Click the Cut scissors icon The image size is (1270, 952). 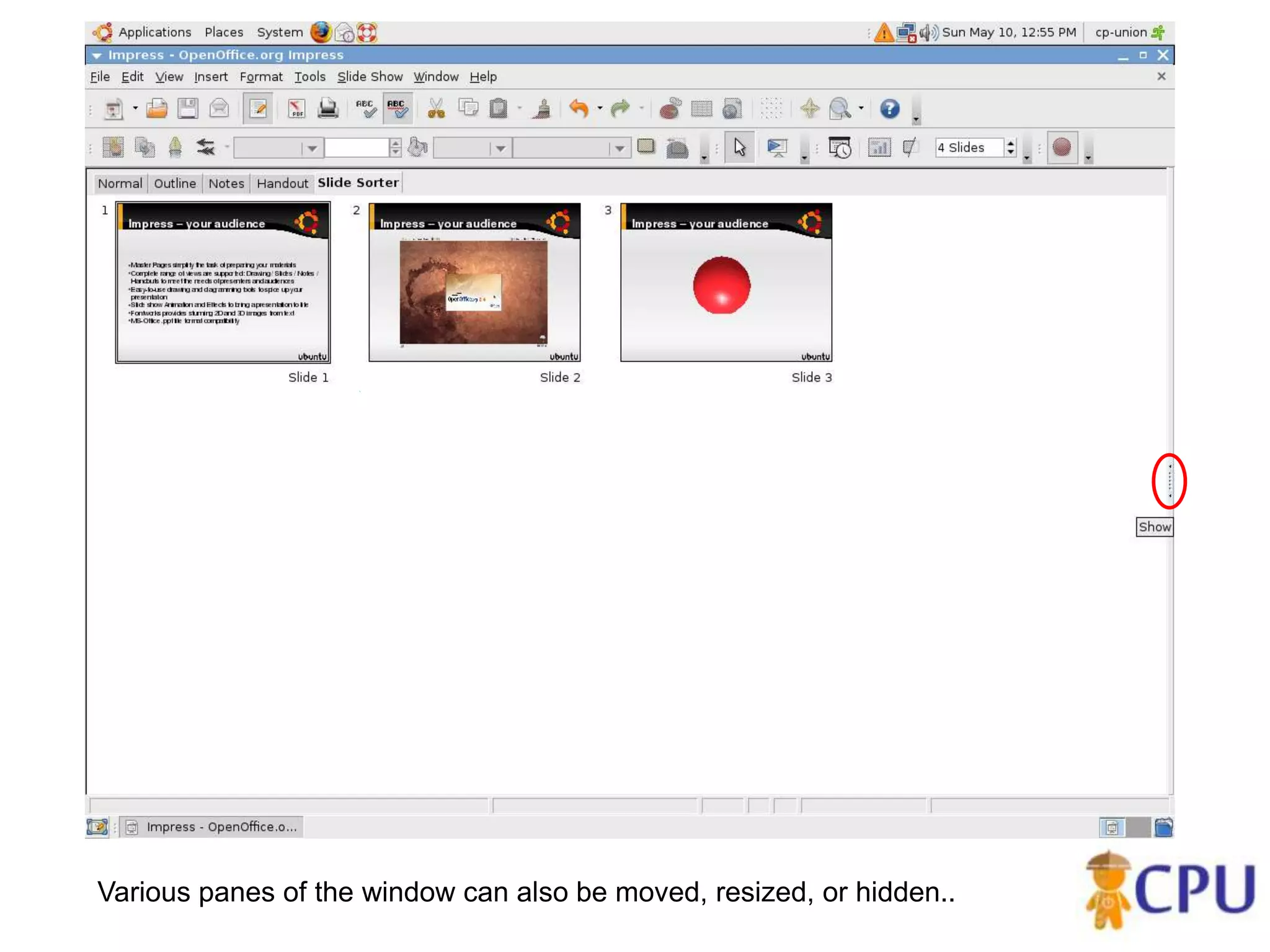(x=437, y=108)
